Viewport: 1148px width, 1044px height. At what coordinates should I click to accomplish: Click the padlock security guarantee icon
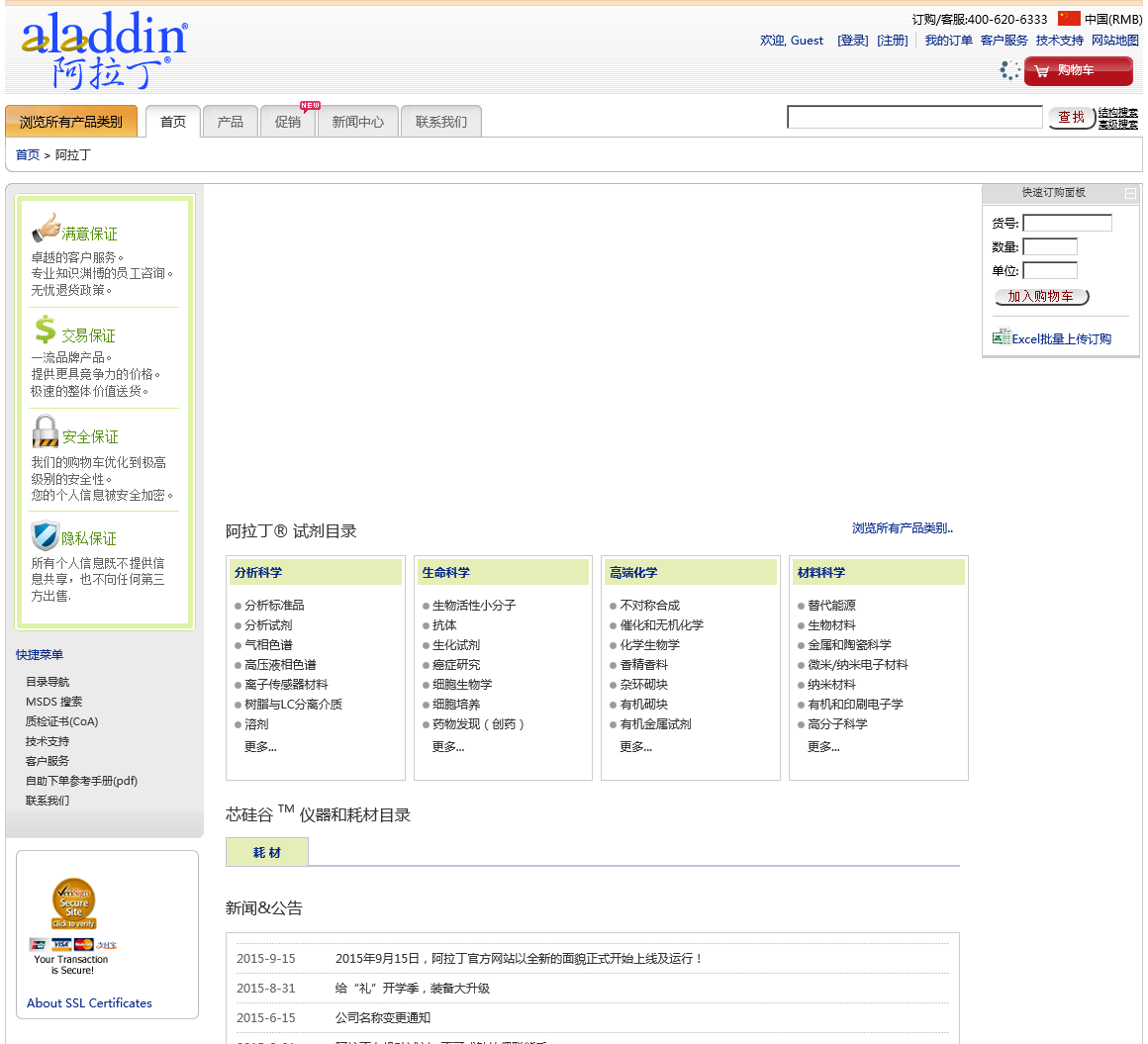[46, 430]
